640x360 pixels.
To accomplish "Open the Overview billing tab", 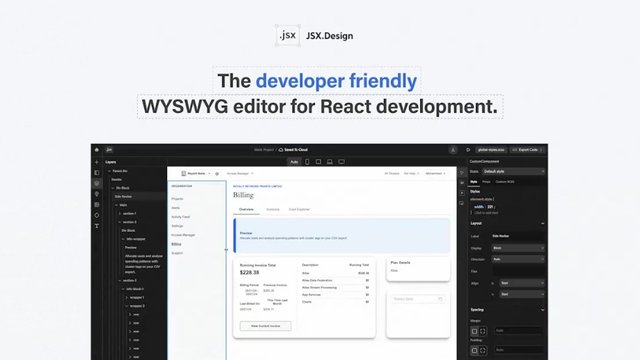I will tap(246, 209).
